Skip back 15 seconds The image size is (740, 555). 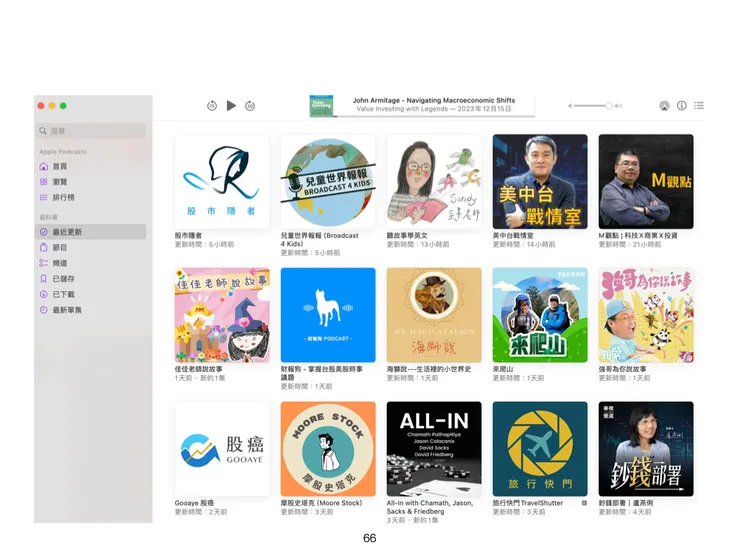coord(212,106)
